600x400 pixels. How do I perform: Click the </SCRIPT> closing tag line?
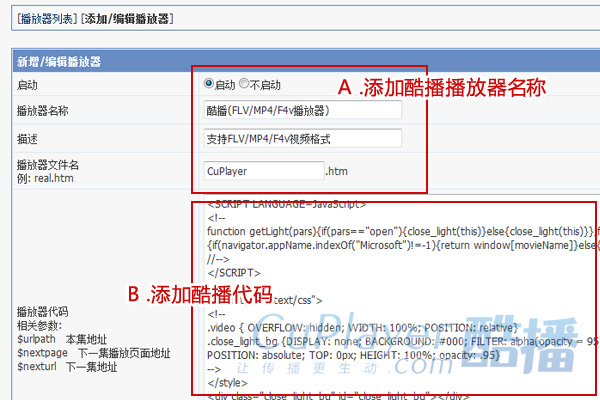click(x=234, y=273)
